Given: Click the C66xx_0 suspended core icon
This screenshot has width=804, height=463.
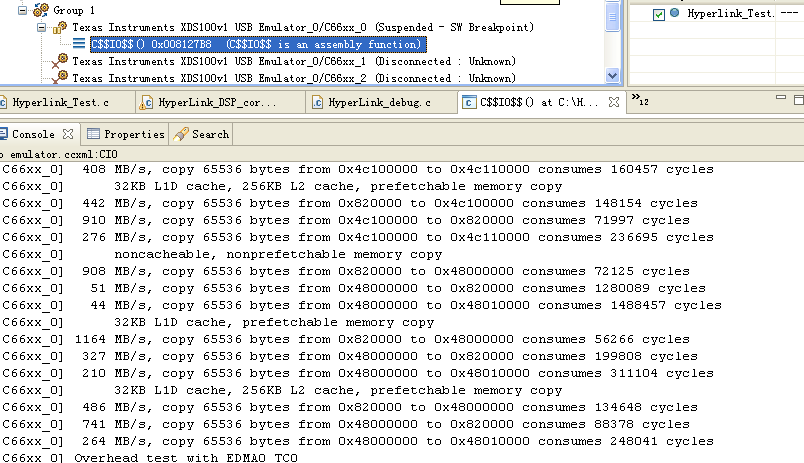Looking at the screenshot, I should [x=60, y=27].
